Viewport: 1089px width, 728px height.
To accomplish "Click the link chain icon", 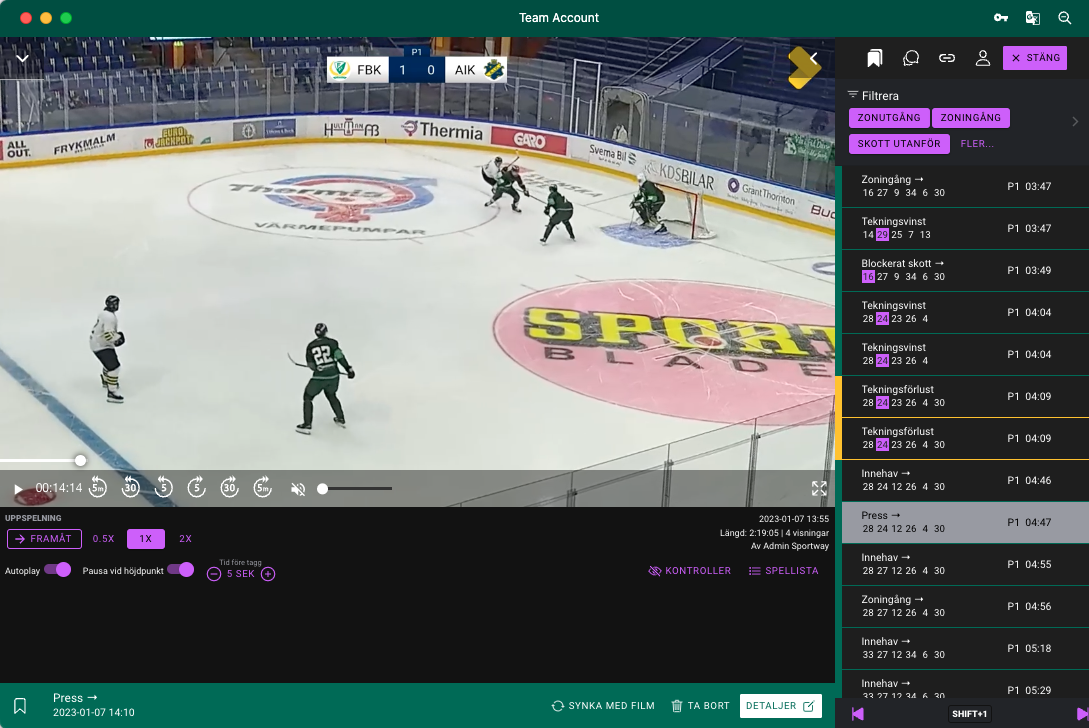I will [x=946, y=58].
